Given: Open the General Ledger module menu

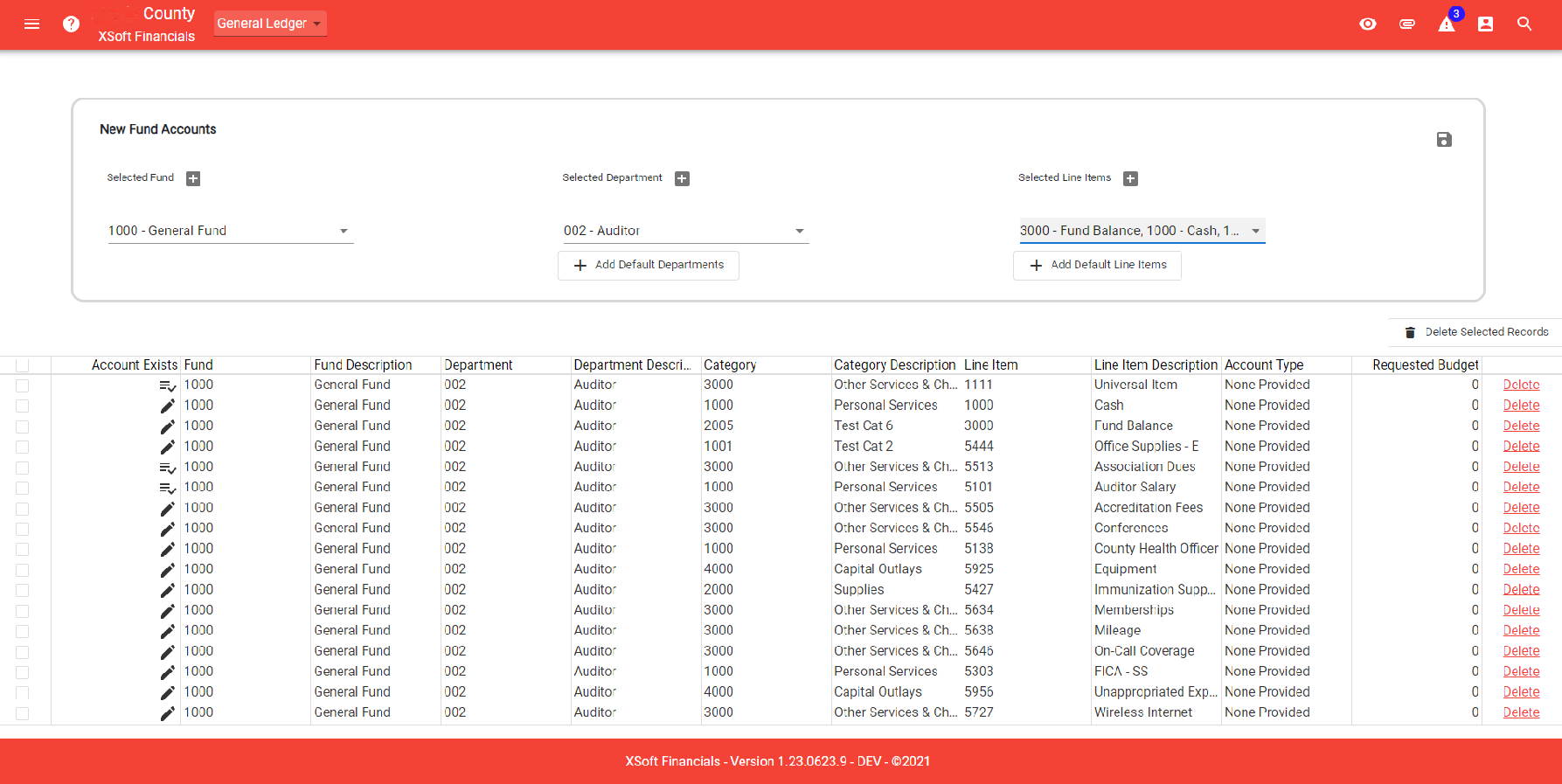Looking at the screenshot, I should (x=269, y=24).
